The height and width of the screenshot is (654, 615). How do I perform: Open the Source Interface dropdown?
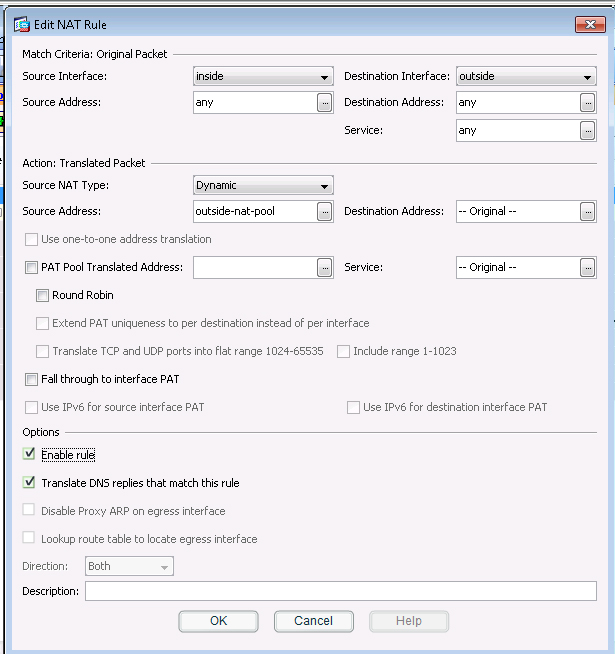tap(263, 76)
